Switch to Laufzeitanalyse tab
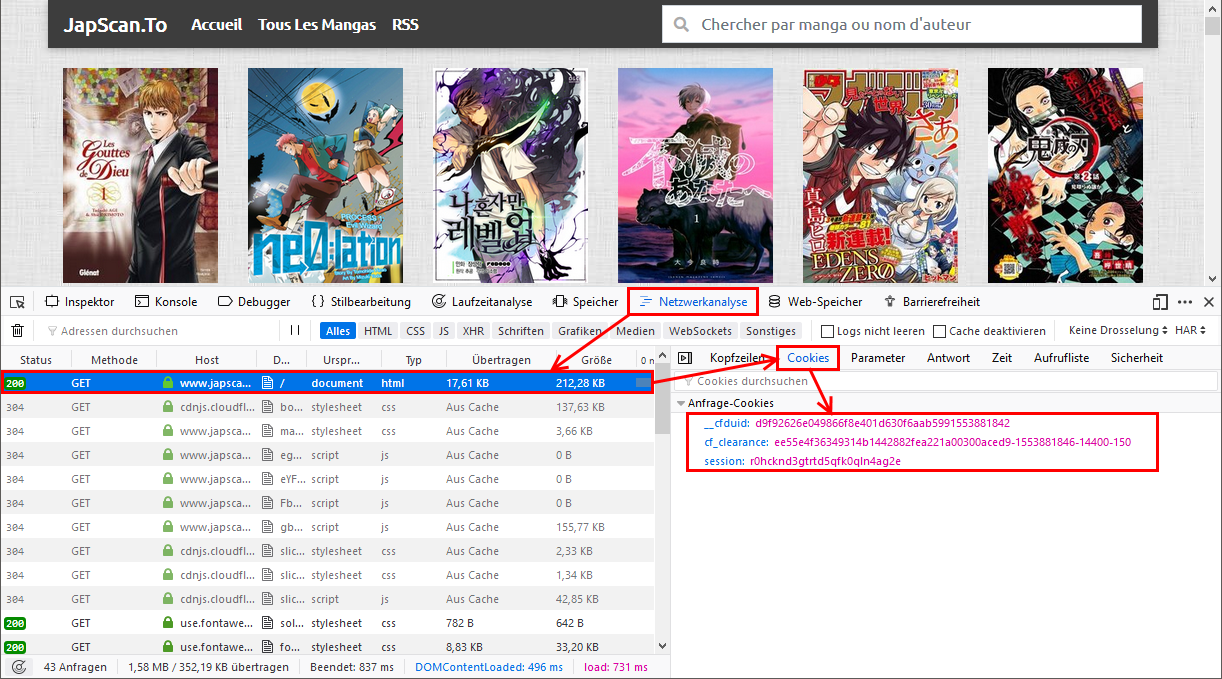 (x=482, y=302)
